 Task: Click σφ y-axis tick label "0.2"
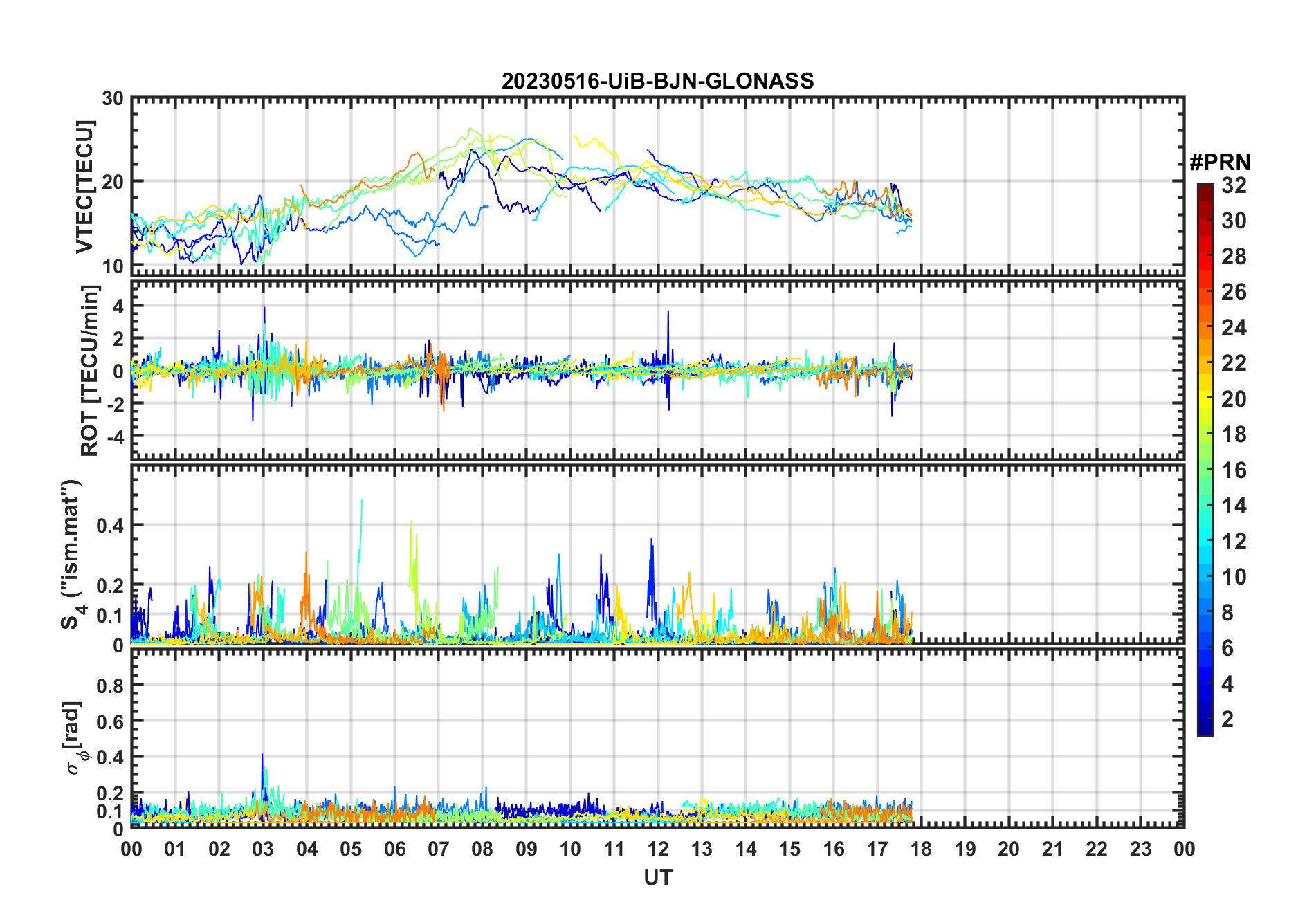tap(111, 793)
